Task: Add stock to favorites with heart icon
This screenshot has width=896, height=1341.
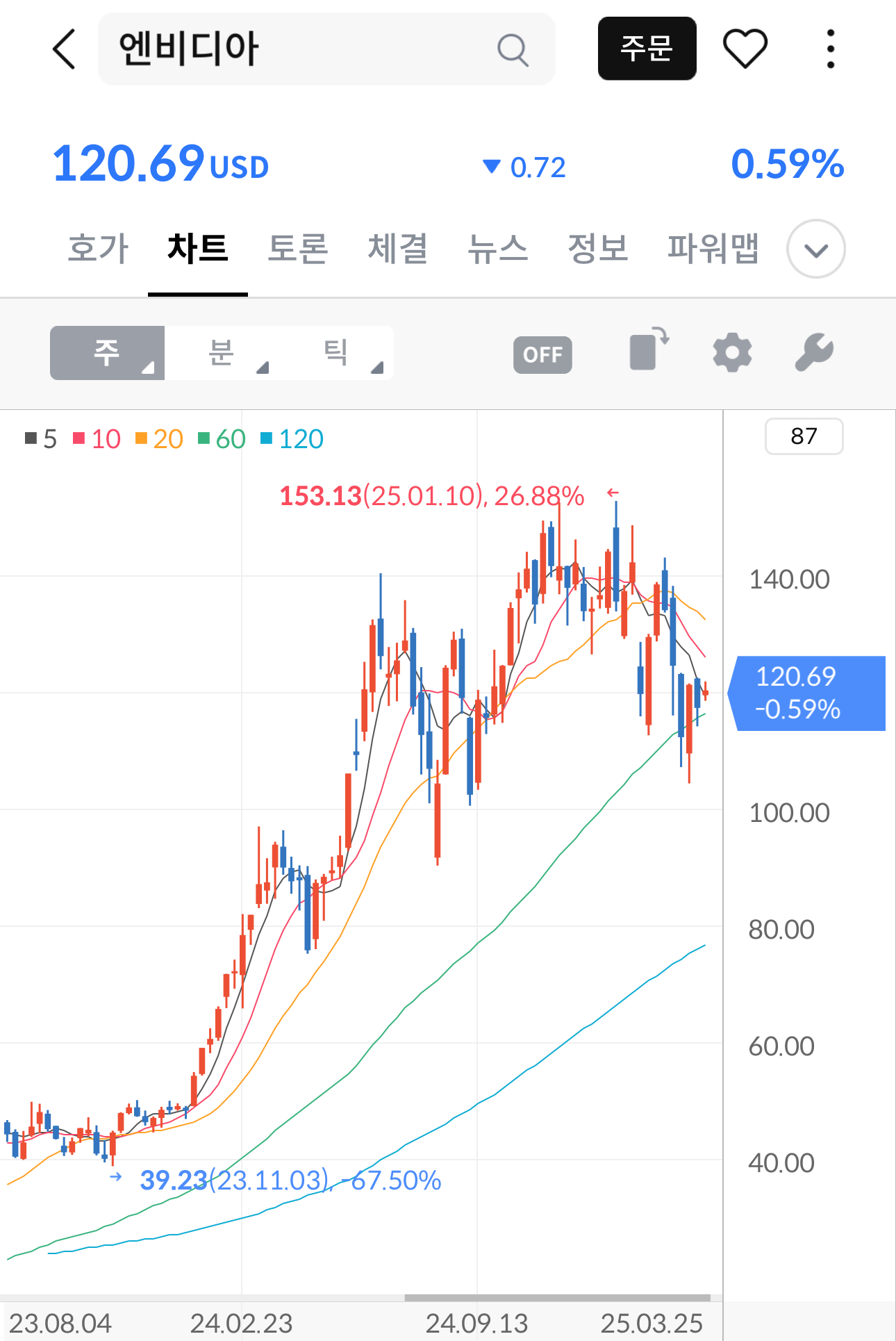Action: pos(745,49)
